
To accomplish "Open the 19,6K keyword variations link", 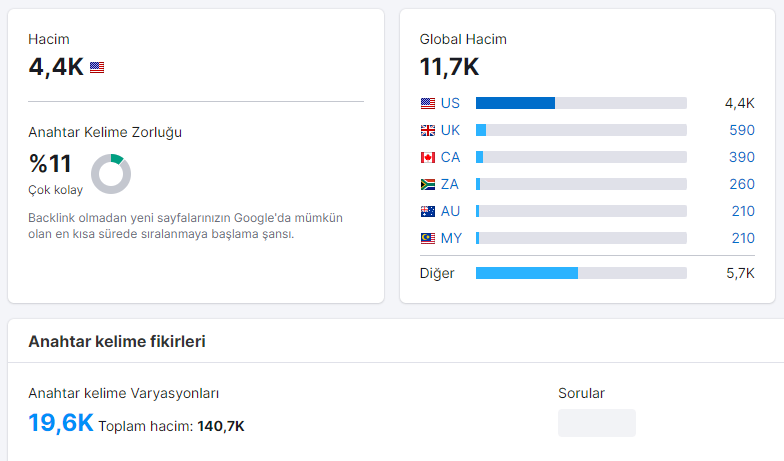I will click(61, 423).
